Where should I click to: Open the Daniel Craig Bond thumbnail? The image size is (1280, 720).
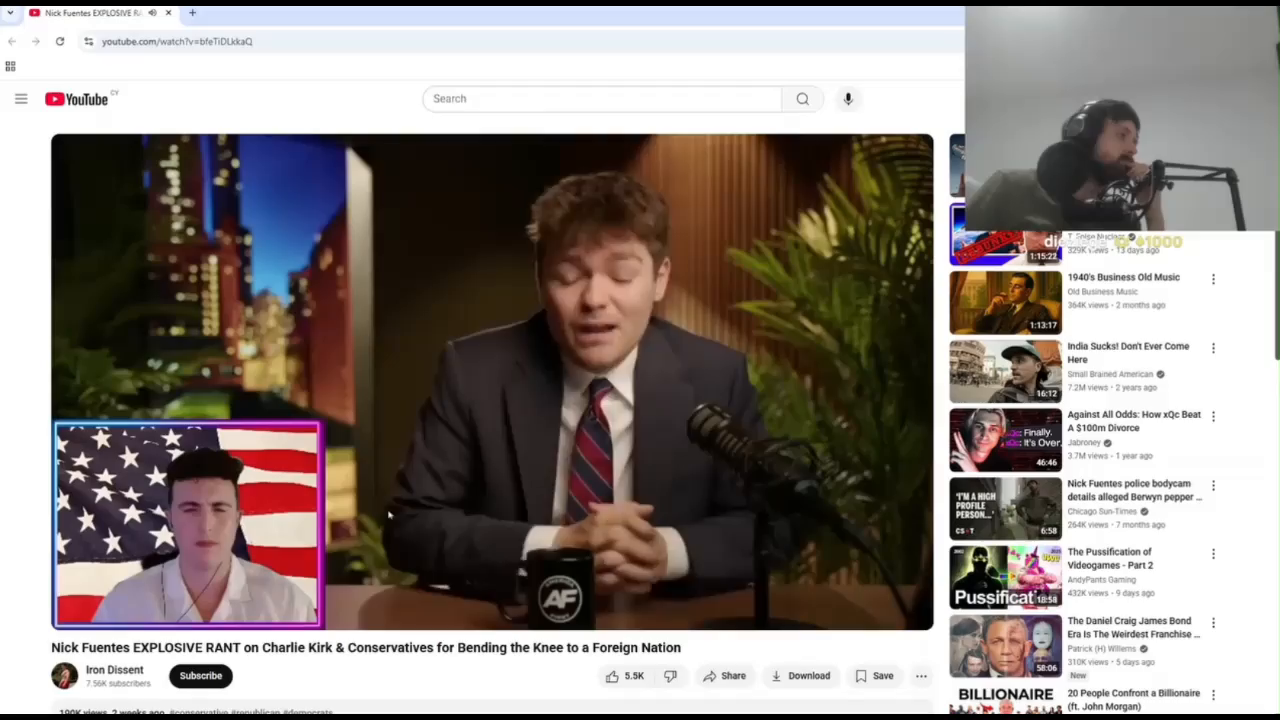(x=1005, y=646)
